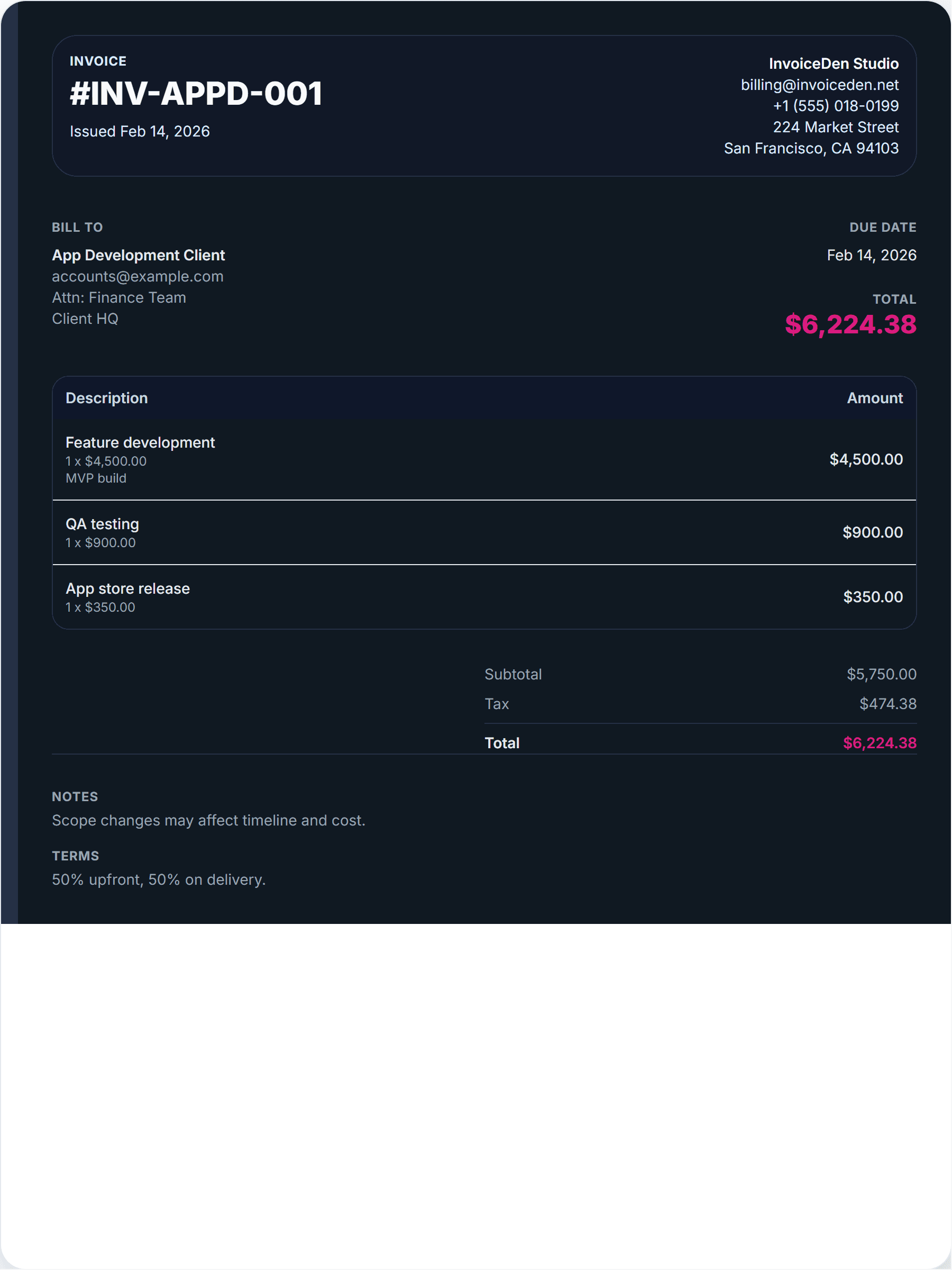Click the accounts@example.com client email

tap(138, 276)
